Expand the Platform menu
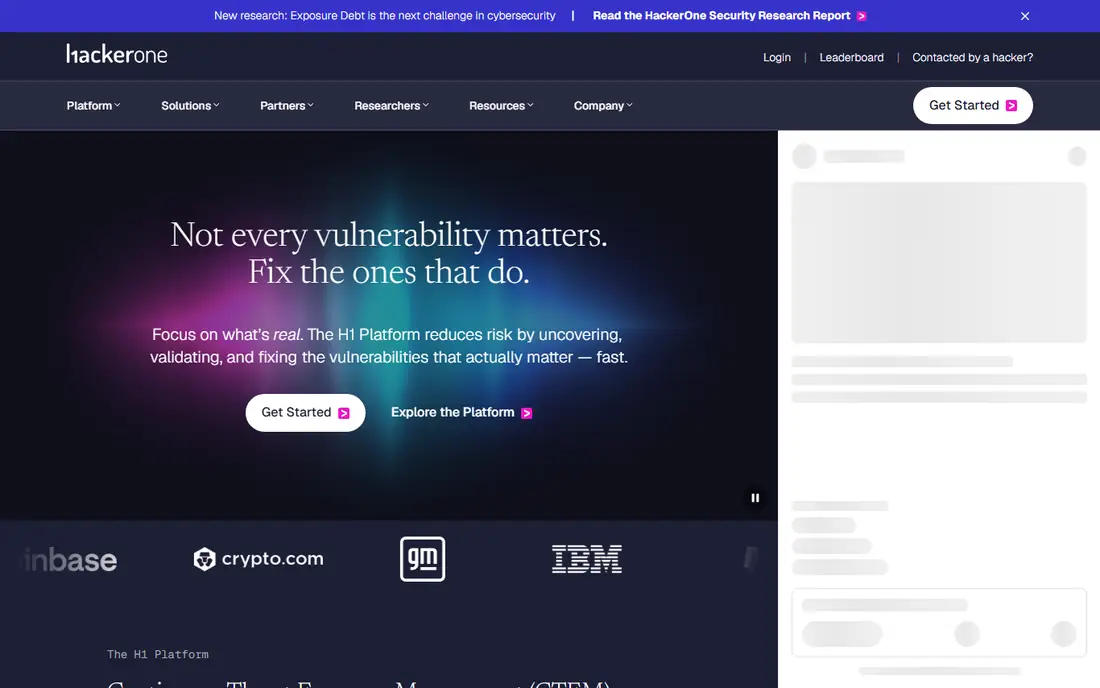The width and height of the screenshot is (1100, 688). (x=93, y=106)
